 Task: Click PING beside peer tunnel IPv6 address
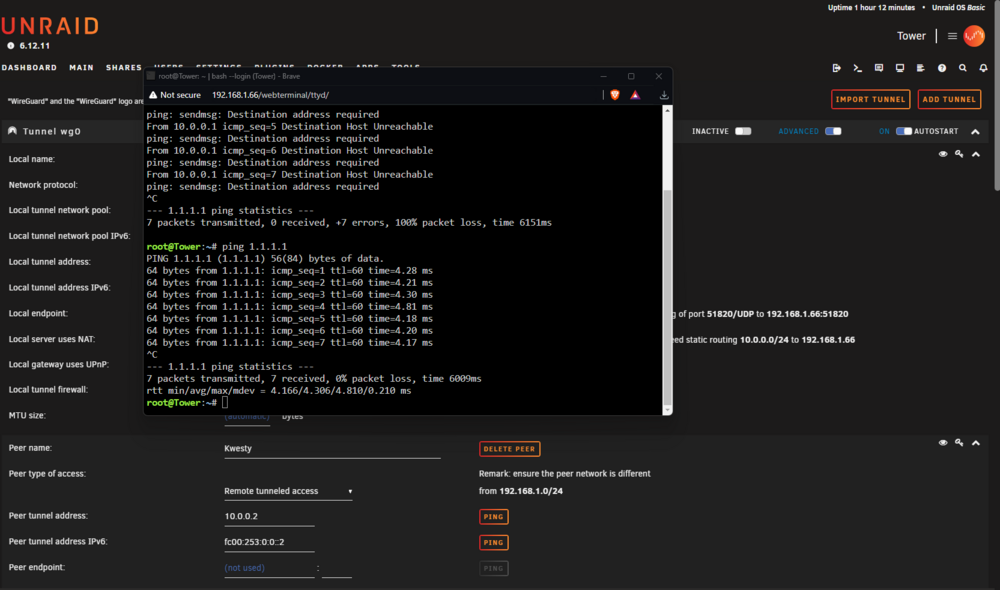[x=494, y=543]
